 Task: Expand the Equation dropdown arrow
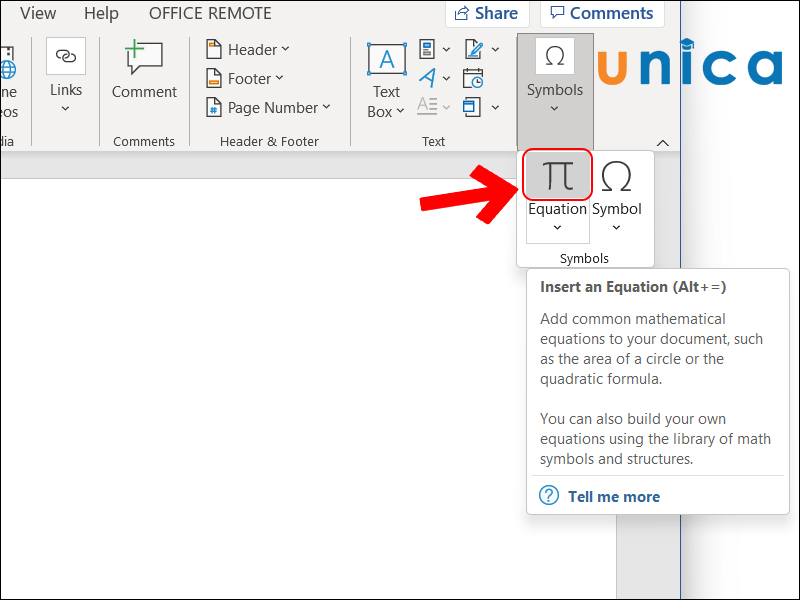[x=557, y=228]
